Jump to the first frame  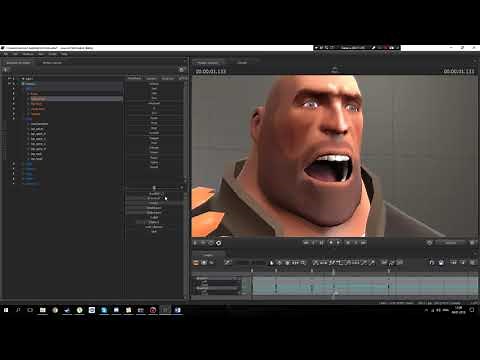[x=306, y=243]
